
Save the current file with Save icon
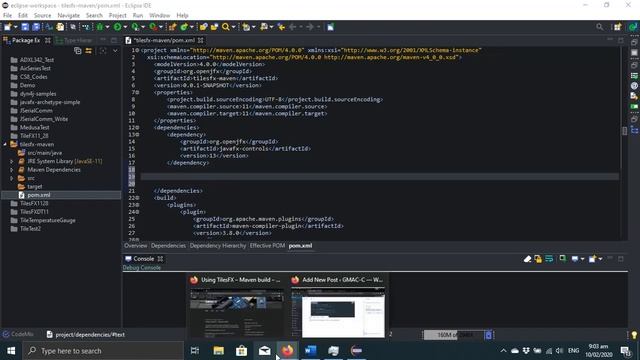[25, 27]
